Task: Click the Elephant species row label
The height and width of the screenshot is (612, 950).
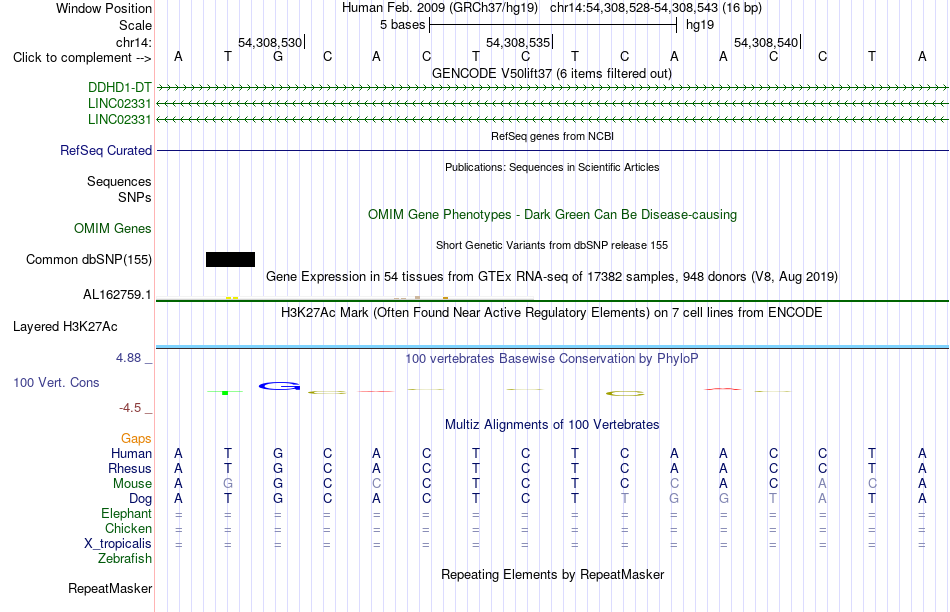Action: pyautogui.click(x=127, y=513)
